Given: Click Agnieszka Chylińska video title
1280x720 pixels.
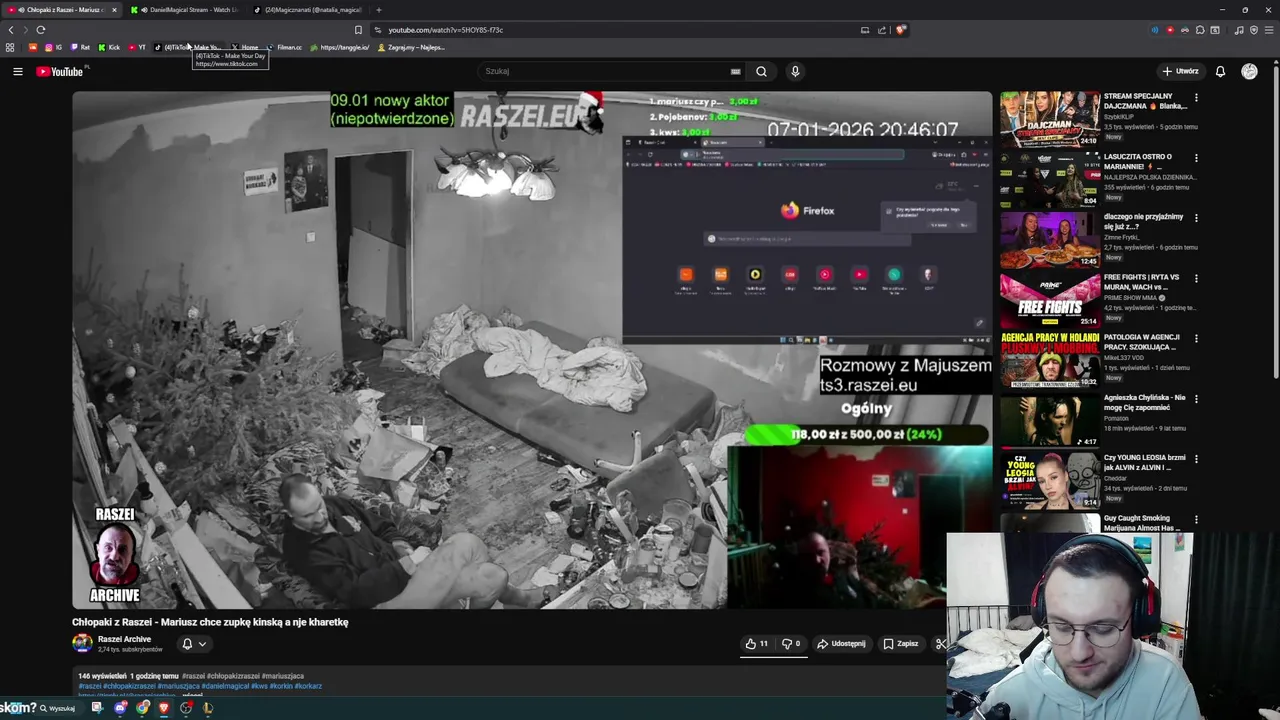Looking at the screenshot, I should pos(1144,402).
